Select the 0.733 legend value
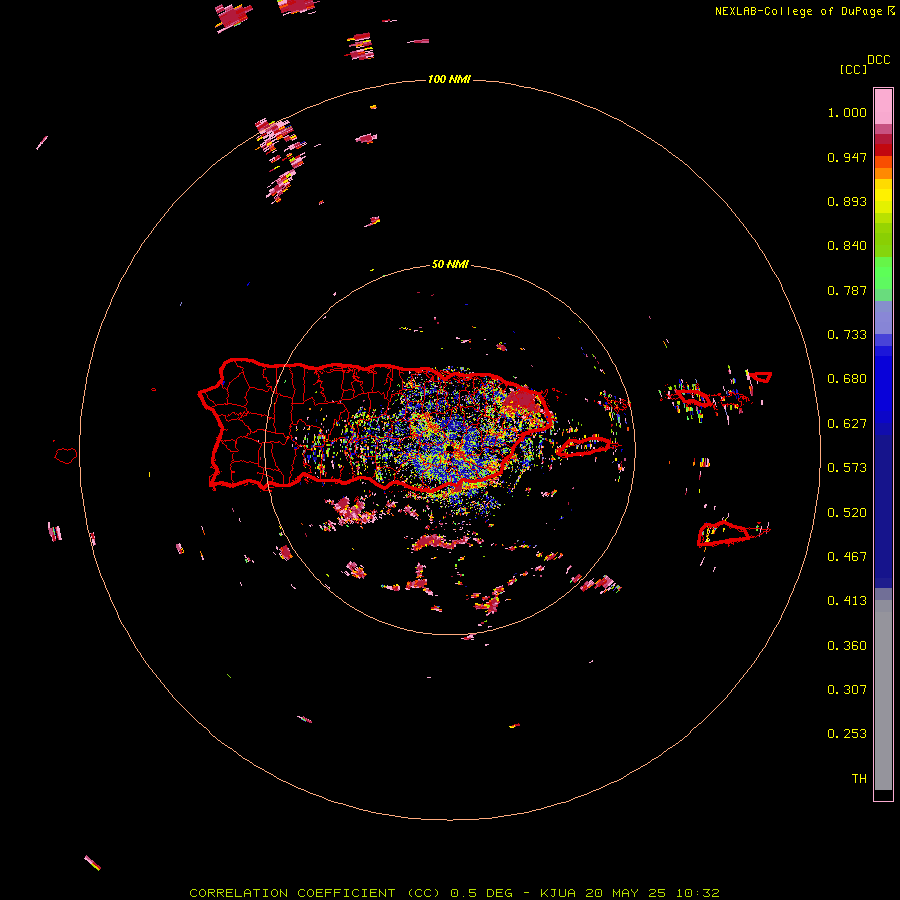 pyautogui.click(x=847, y=335)
